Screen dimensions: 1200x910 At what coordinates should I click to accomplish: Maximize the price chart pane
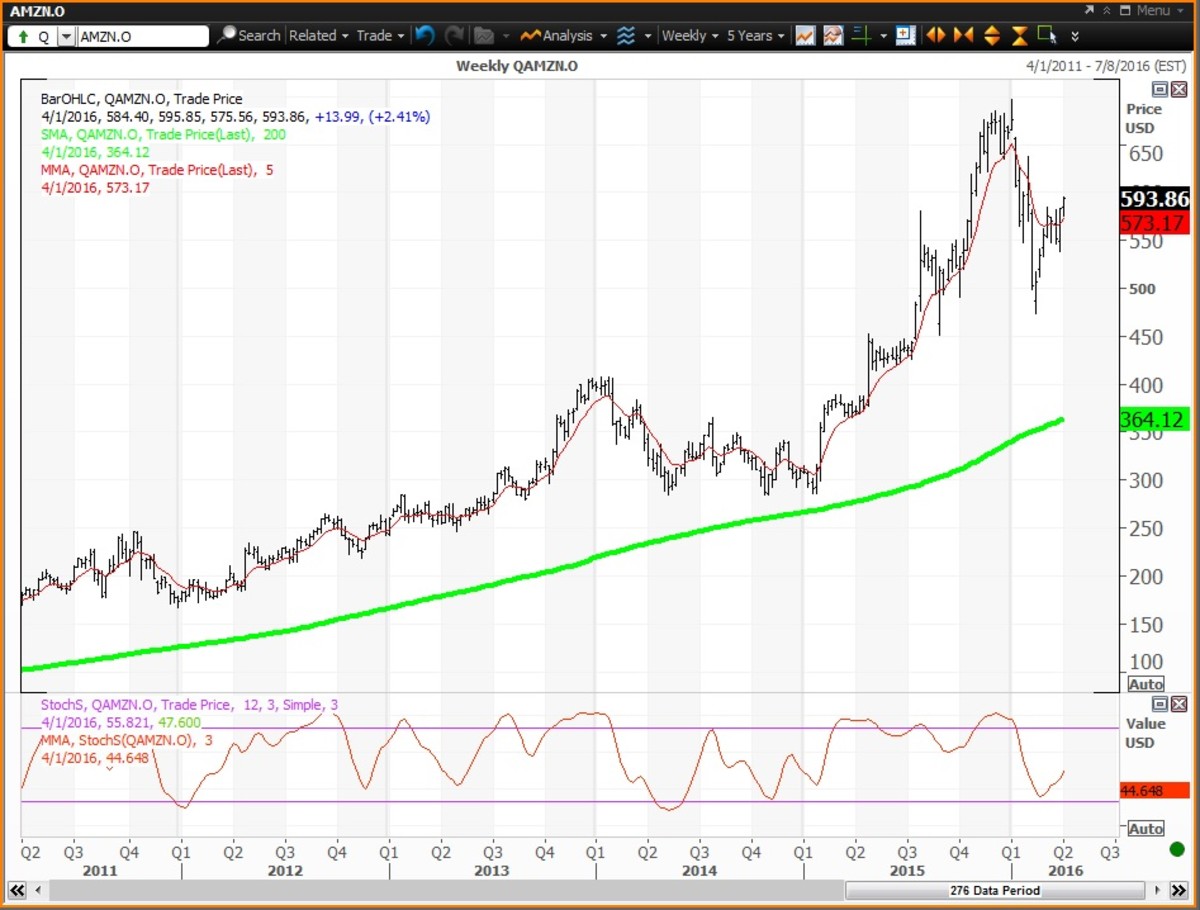[x=1160, y=90]
